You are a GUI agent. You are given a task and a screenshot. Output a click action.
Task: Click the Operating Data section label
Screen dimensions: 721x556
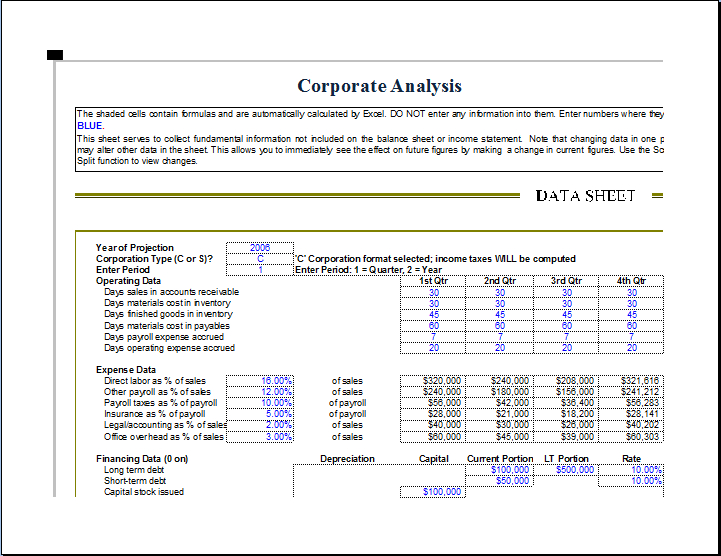(x=128, y=281)
